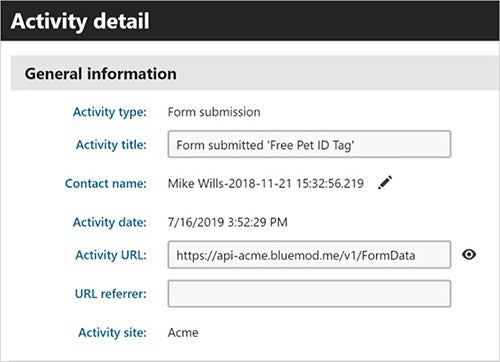Viewport: 500px width, 362px height.
Task: Click the 'Activity site:' label
Action: [112, 333]
